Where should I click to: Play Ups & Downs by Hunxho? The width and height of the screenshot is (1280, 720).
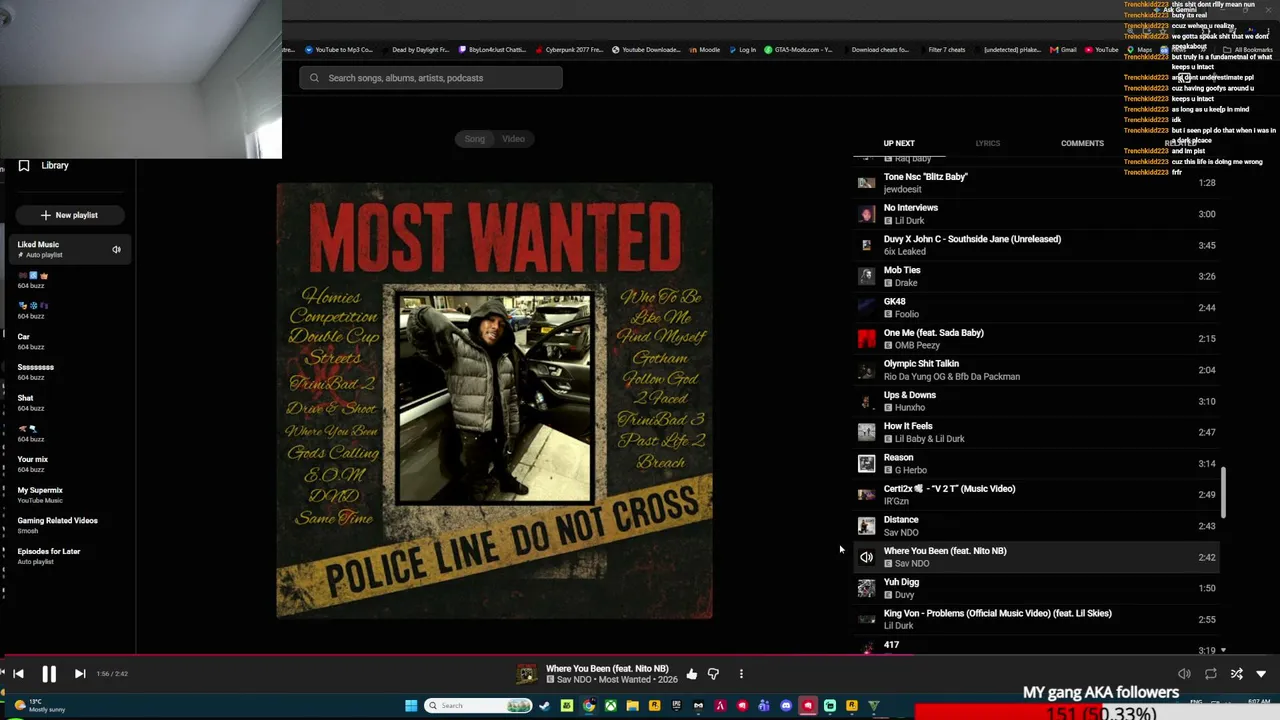click(x=1036, y=401)
